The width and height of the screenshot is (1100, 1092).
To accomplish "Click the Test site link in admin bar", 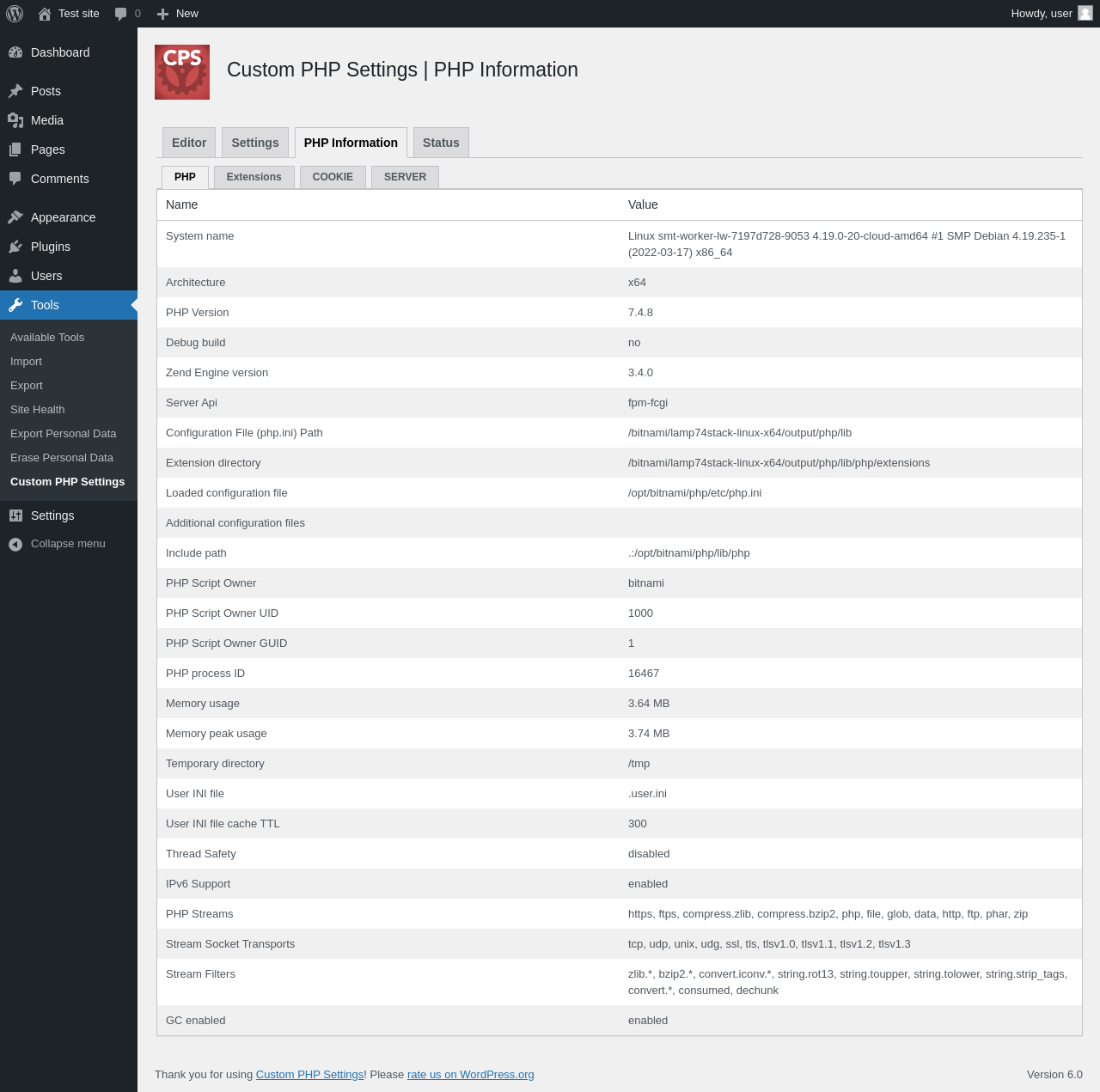I will tap(79, 14).
